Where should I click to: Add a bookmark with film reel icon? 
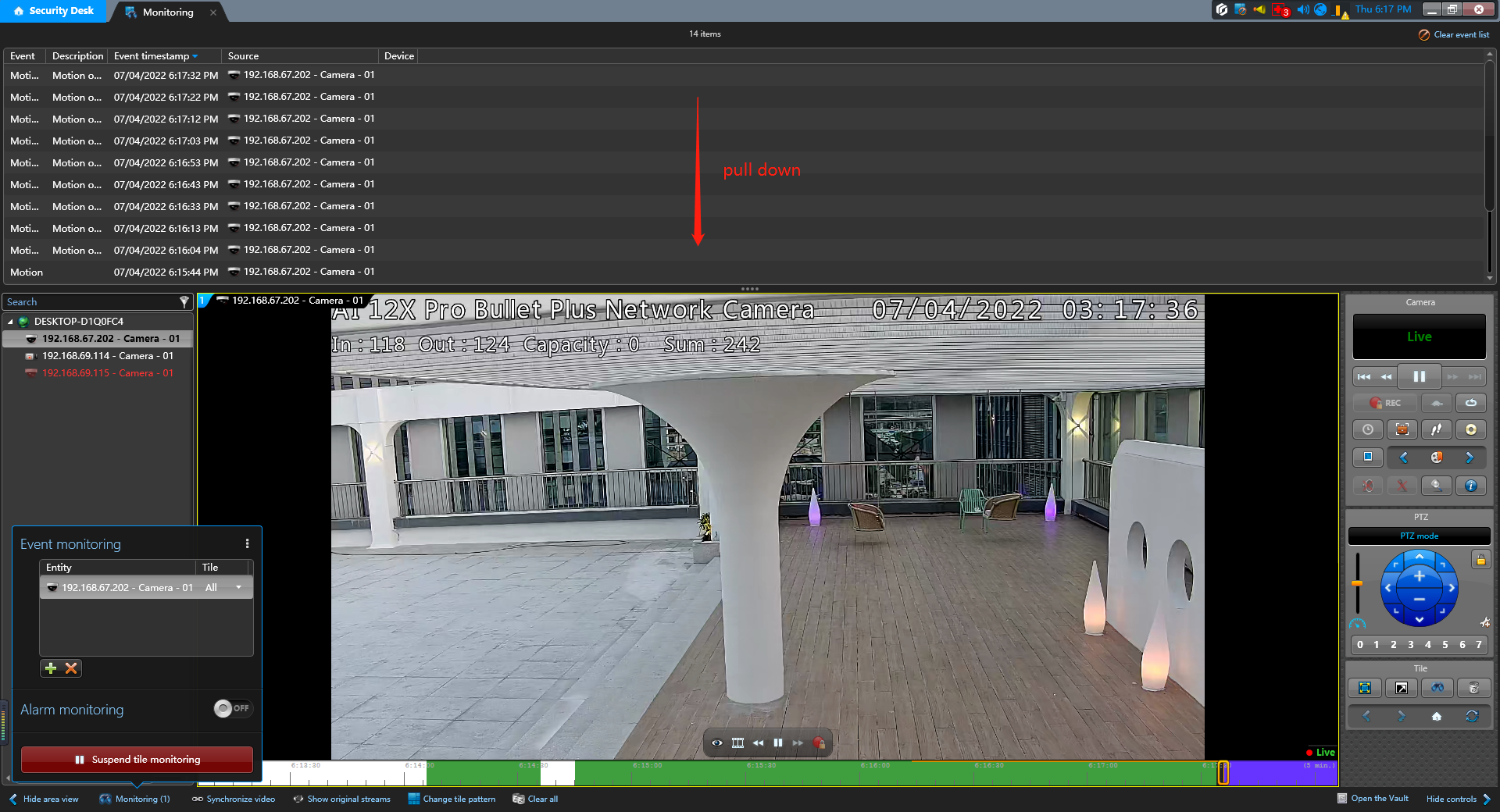(1437, 458)
